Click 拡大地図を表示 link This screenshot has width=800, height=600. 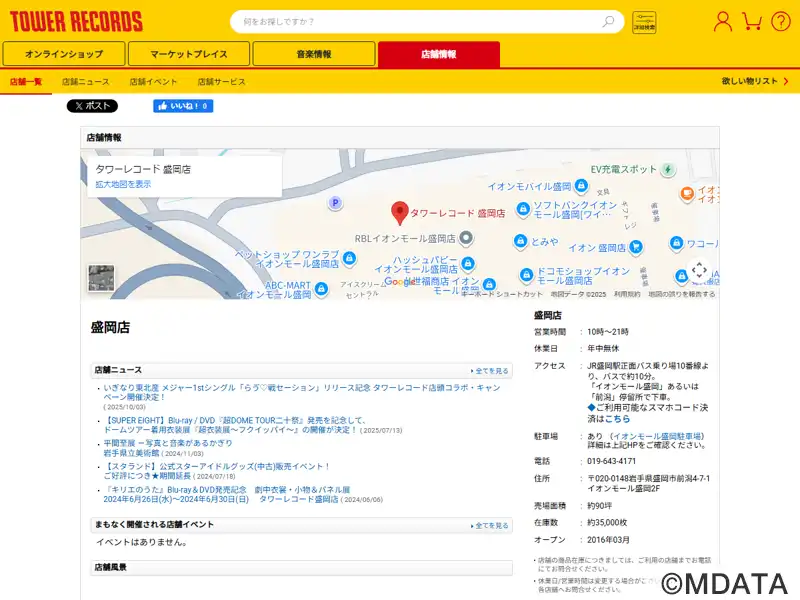[123, 184]
